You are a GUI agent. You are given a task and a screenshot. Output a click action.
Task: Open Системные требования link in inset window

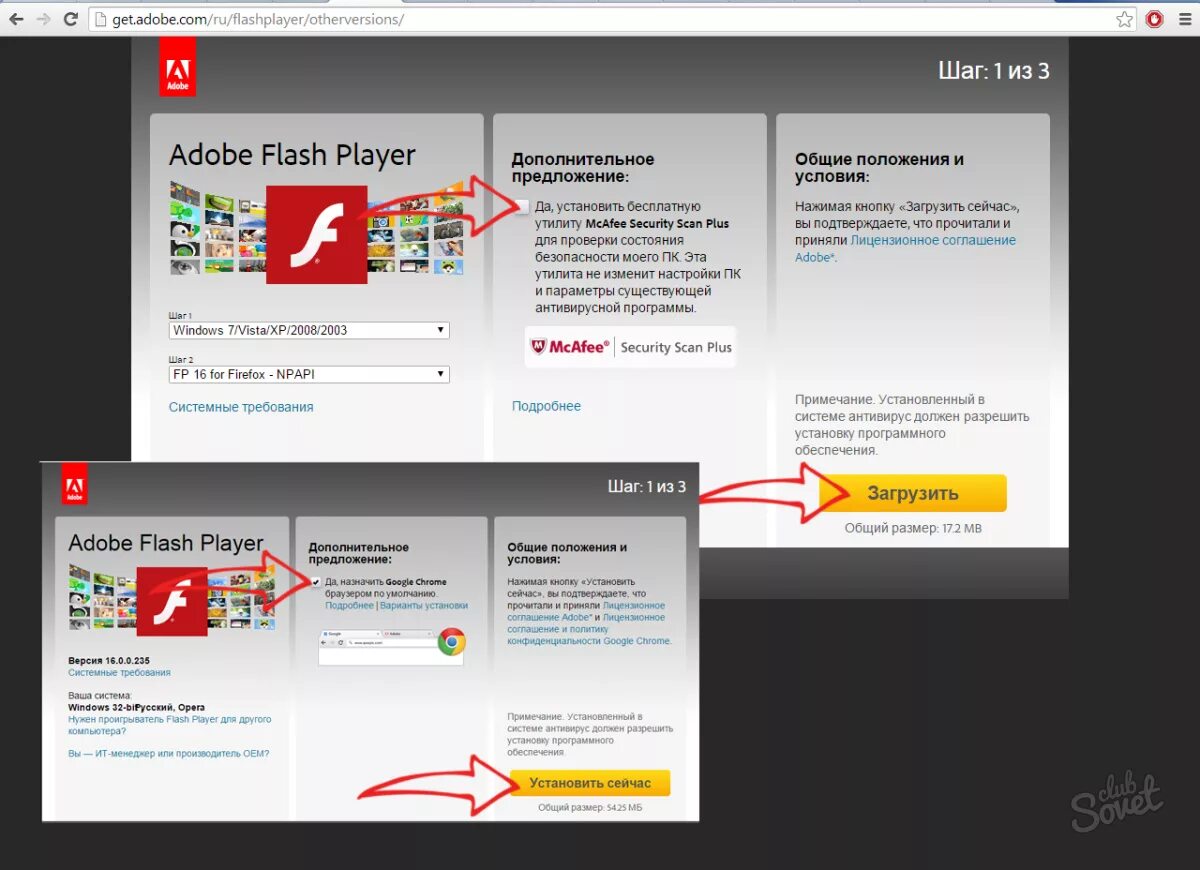[119, 673]
